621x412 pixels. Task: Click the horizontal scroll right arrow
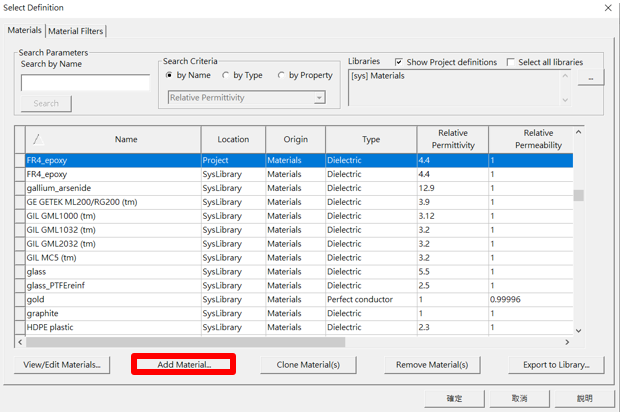[x=567, y=342]
